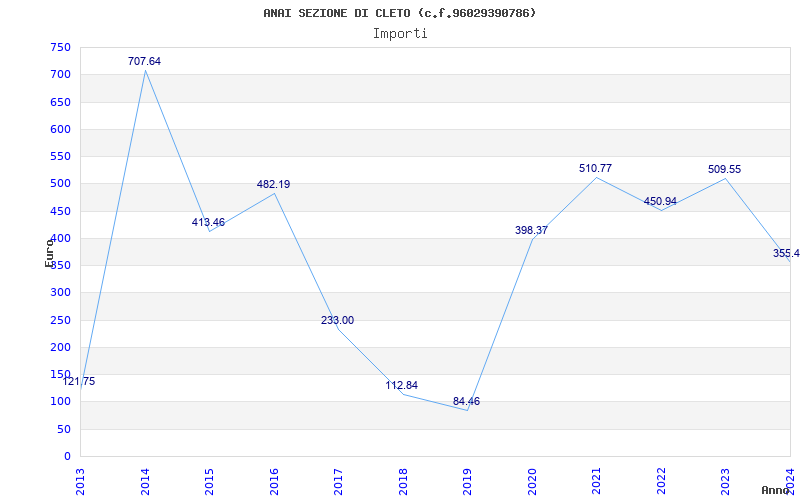Screen dimensions: 800x500
Task: Click the 200 y-axis tick label
Action: [x=60, y=347]
